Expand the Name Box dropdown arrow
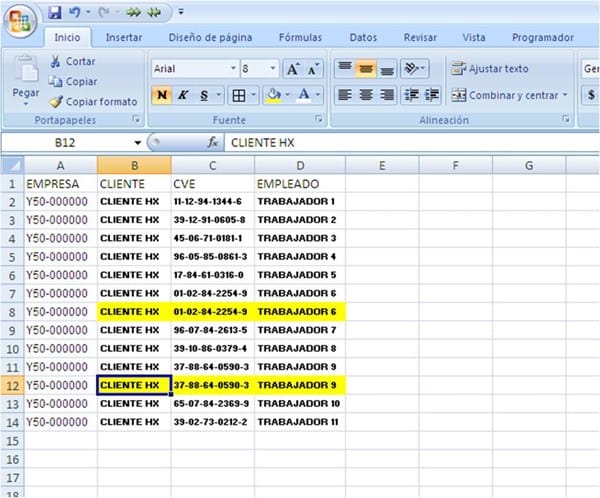Screen dimensions: 600x498 coord(136,143)
